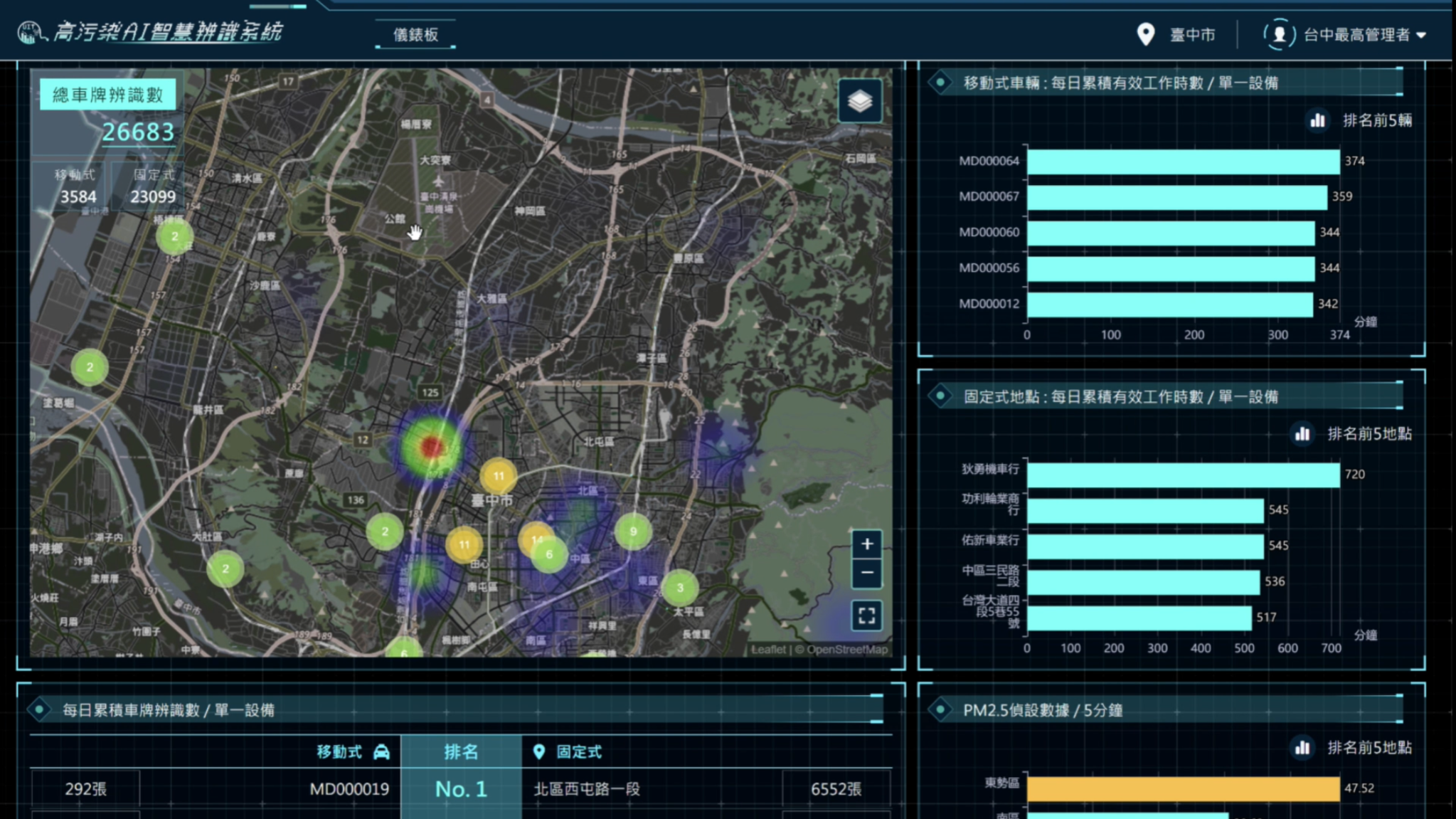Image resolution: width=1456 pixels, height=819 pixels.
Task: Click the 292張 value cell
Action: [85, 789]
